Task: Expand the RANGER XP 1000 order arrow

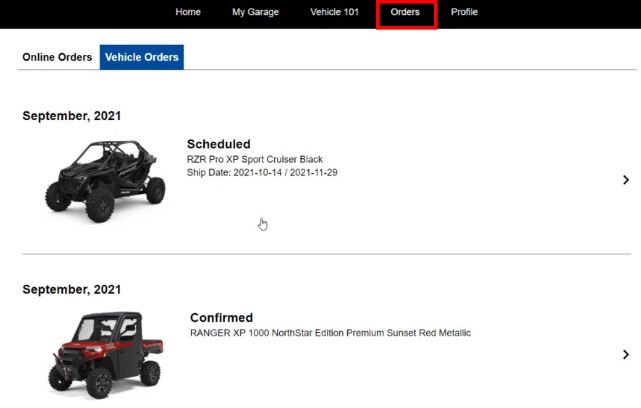Action: [x=626, y=354]
